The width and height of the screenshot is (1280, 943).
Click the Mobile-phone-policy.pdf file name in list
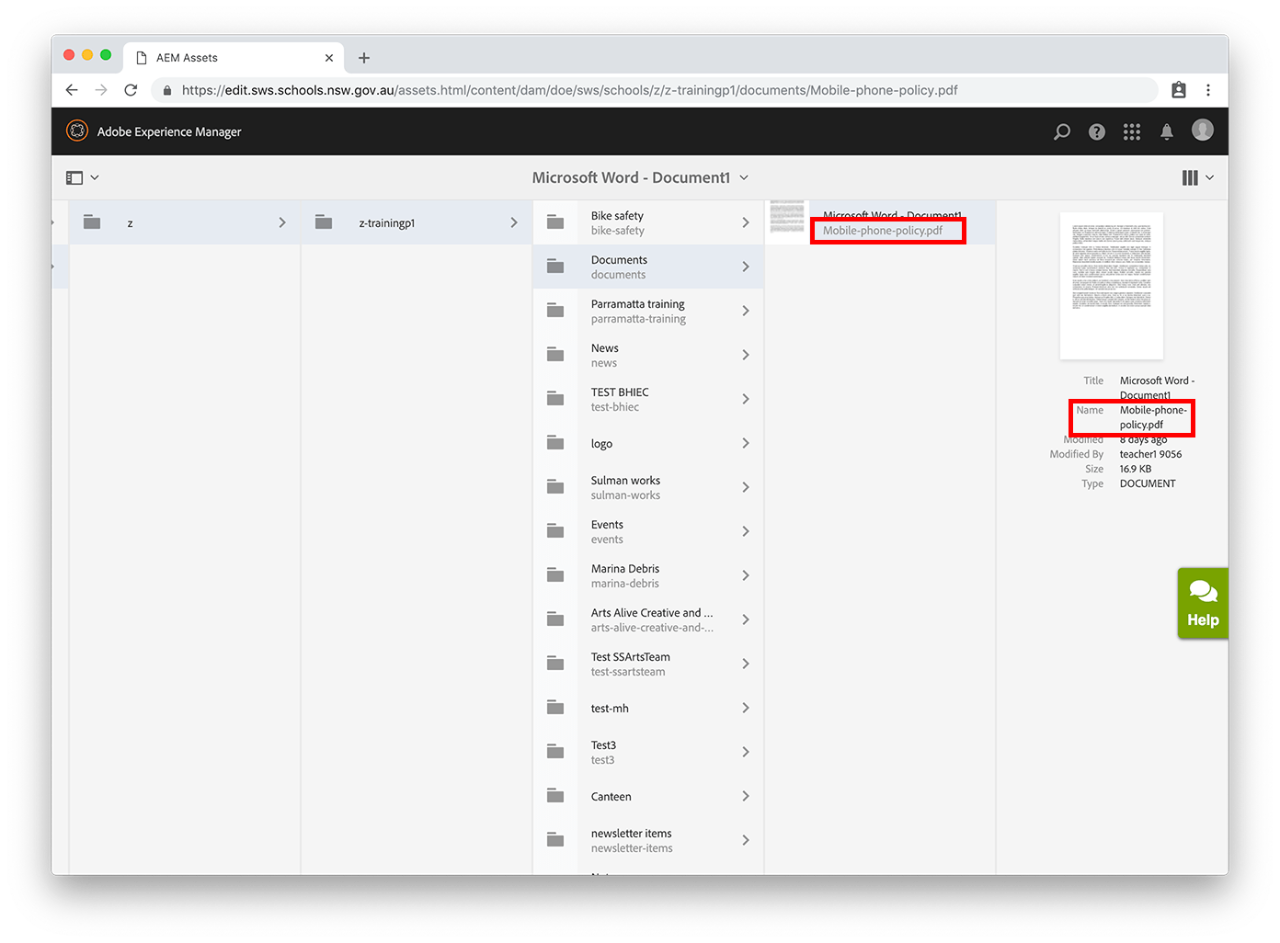[883, 231]
